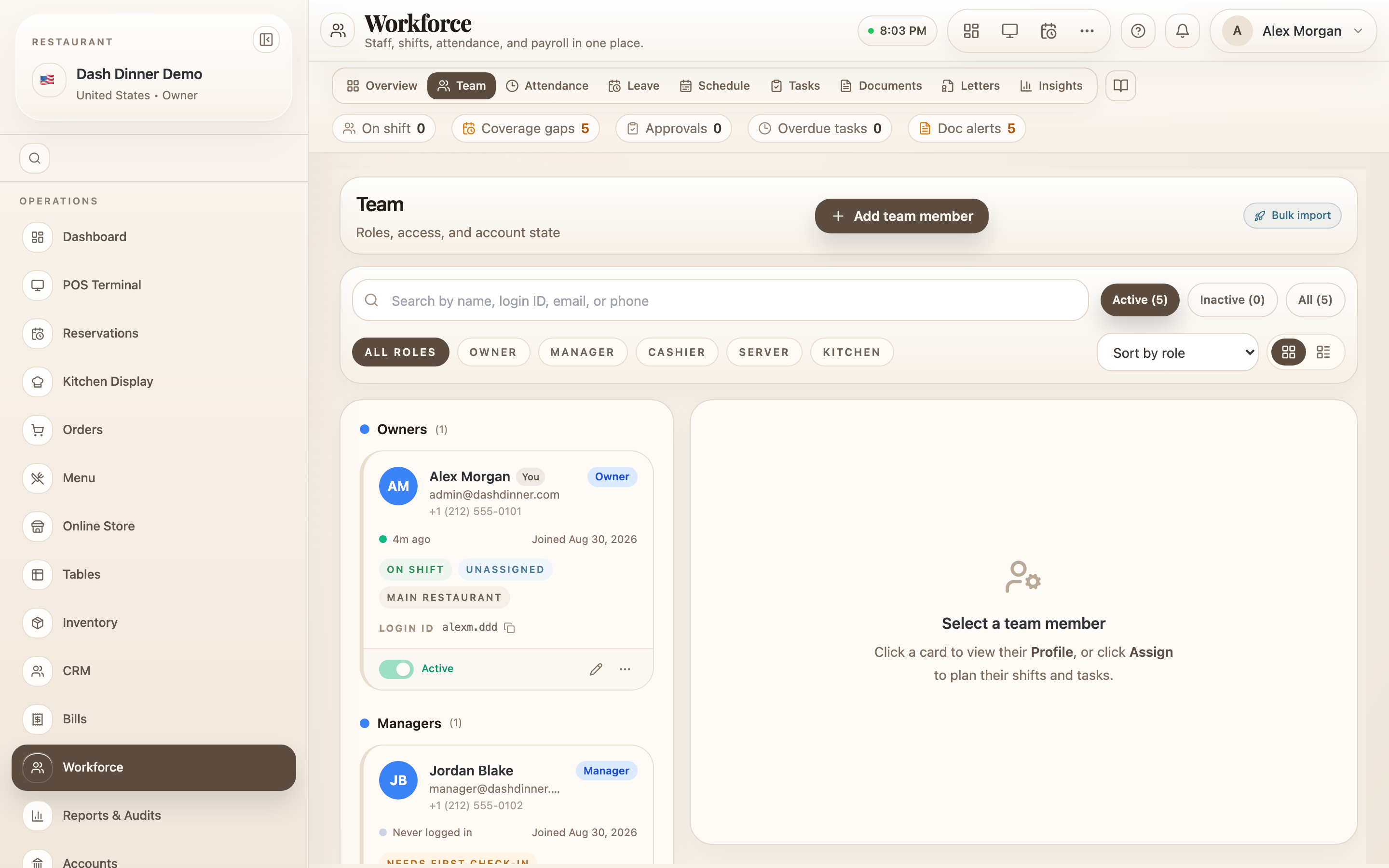
Task: Click Add team member button
Action: 901,216
